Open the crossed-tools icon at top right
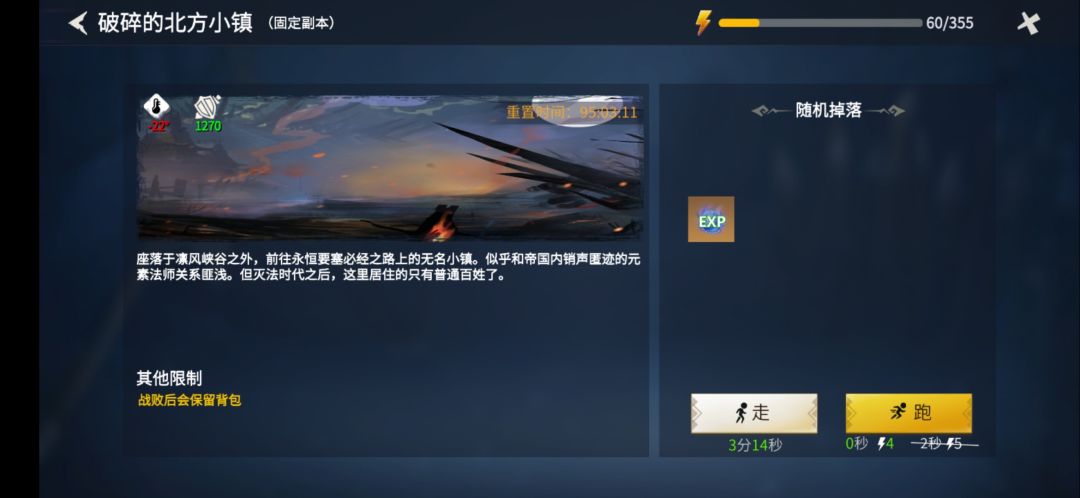This screenshot has width=1080, height=498. click(x=1028, y=23)
